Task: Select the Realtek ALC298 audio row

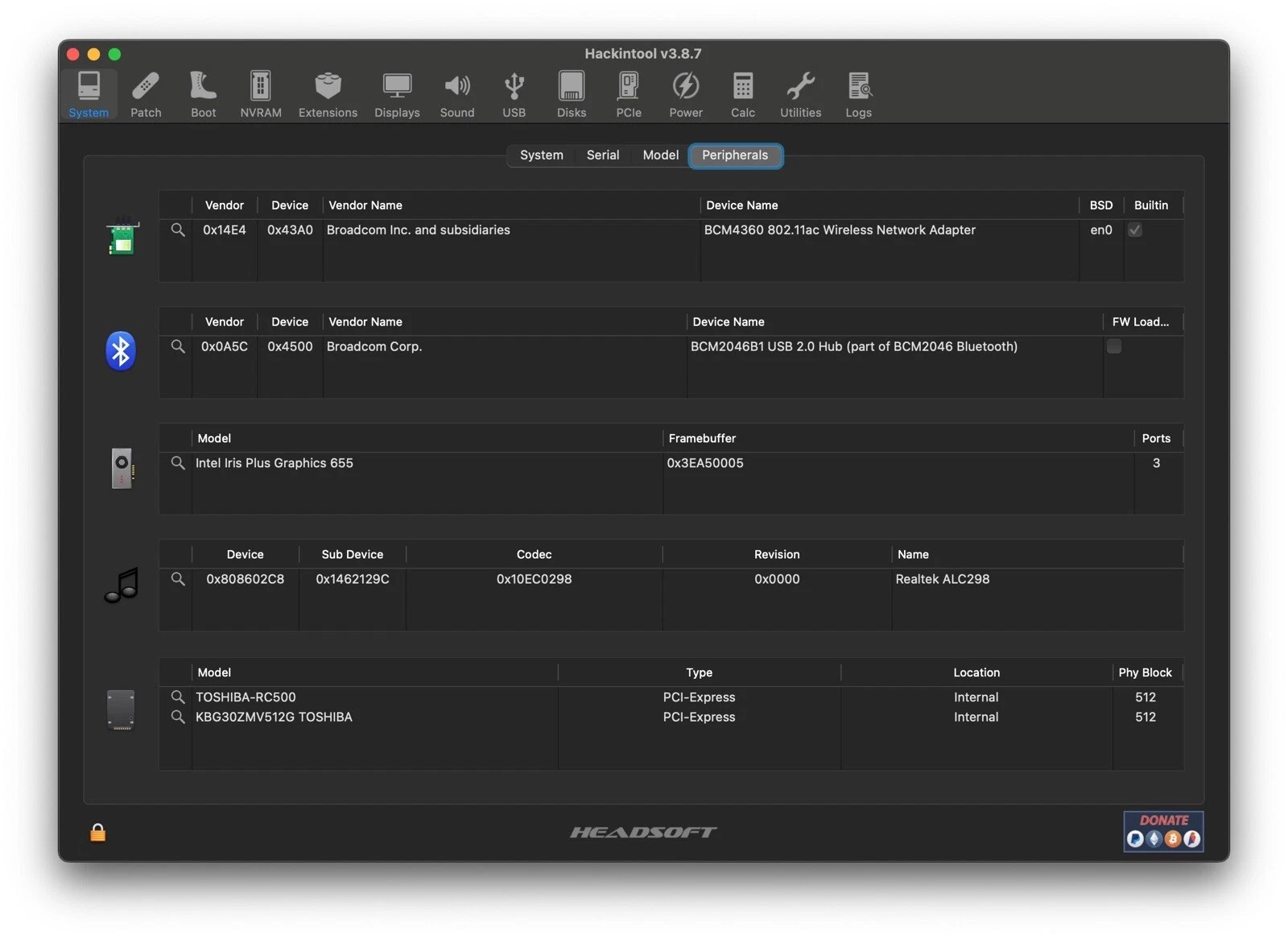Action: [x=942, y=579]
